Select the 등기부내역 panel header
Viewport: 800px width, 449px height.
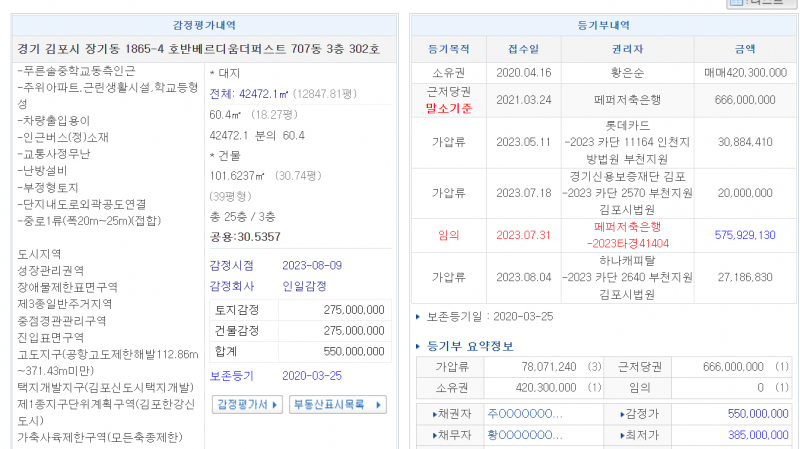point(604,24)
